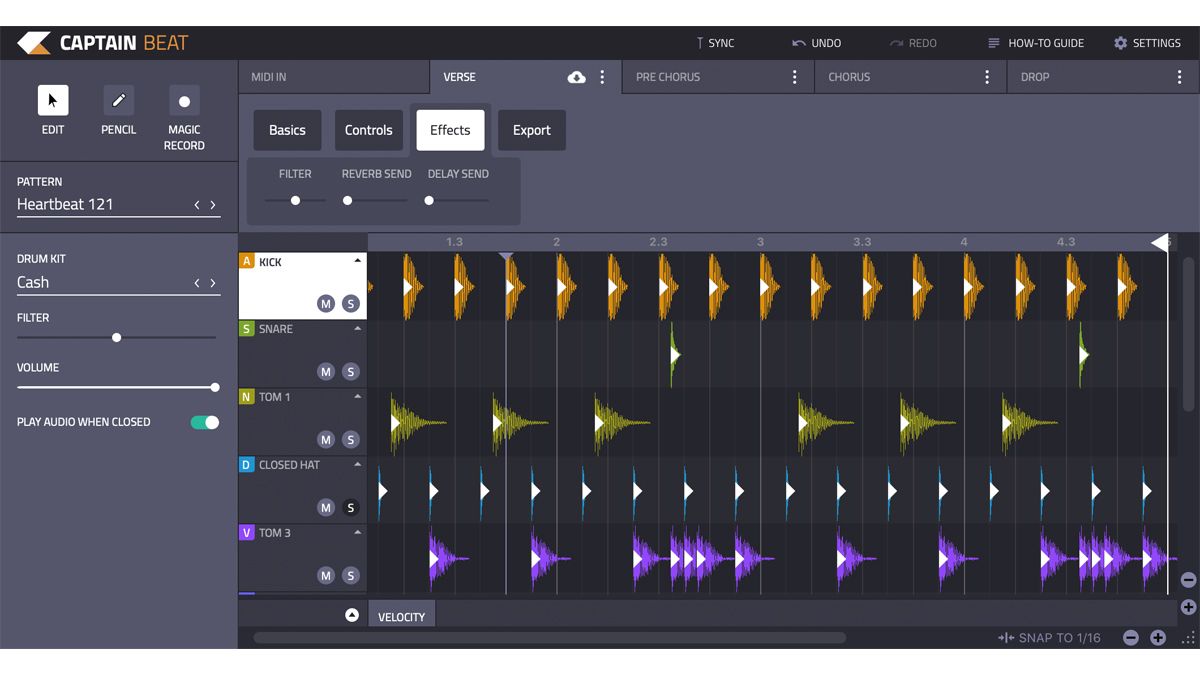This screenshot has height=675, width=1200.
Task: Expand Kick track instrument dropdown arrow
Action: (x=357, y=261)
